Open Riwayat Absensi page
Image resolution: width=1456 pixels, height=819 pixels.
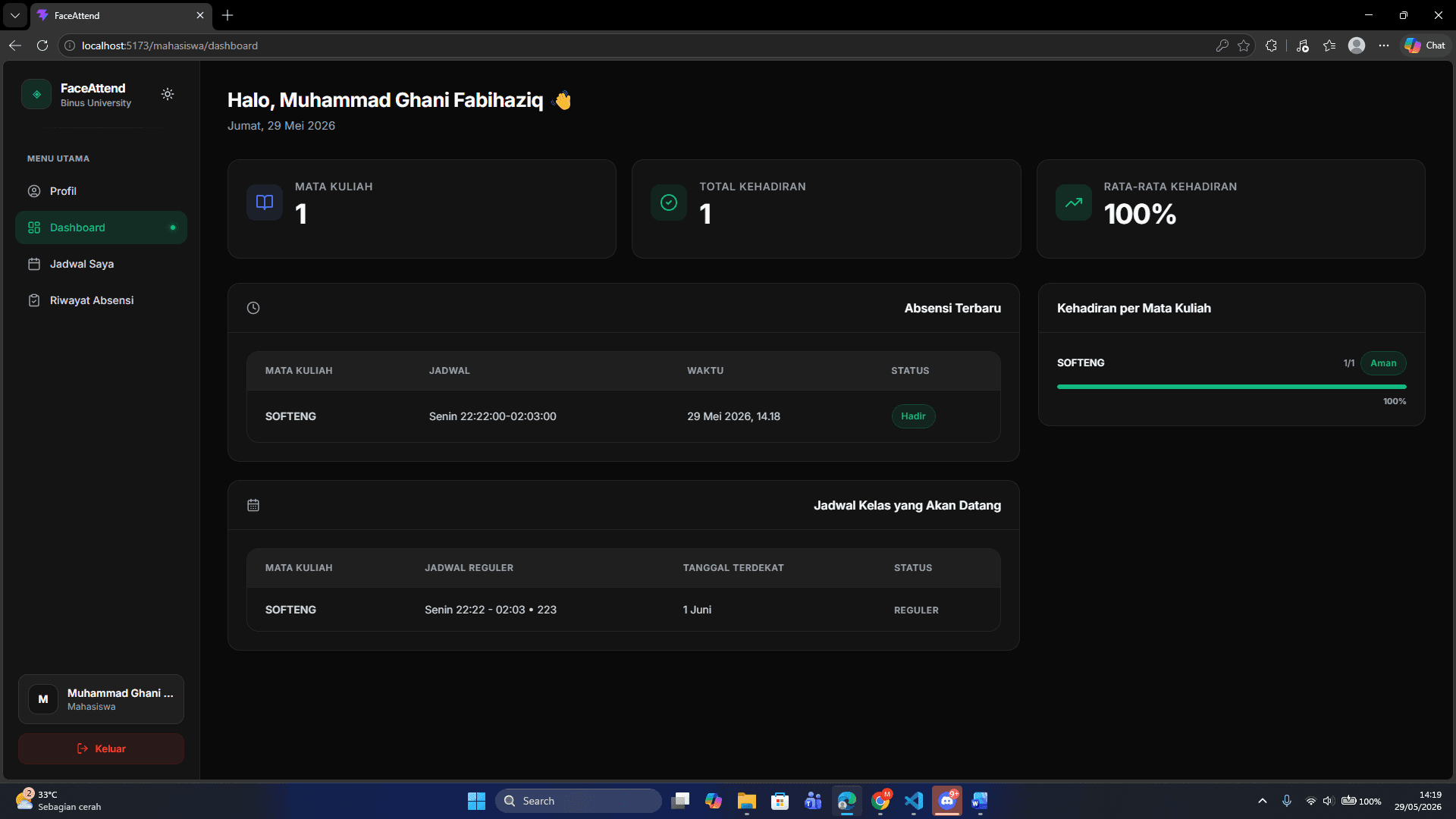(x=101, y=300)
